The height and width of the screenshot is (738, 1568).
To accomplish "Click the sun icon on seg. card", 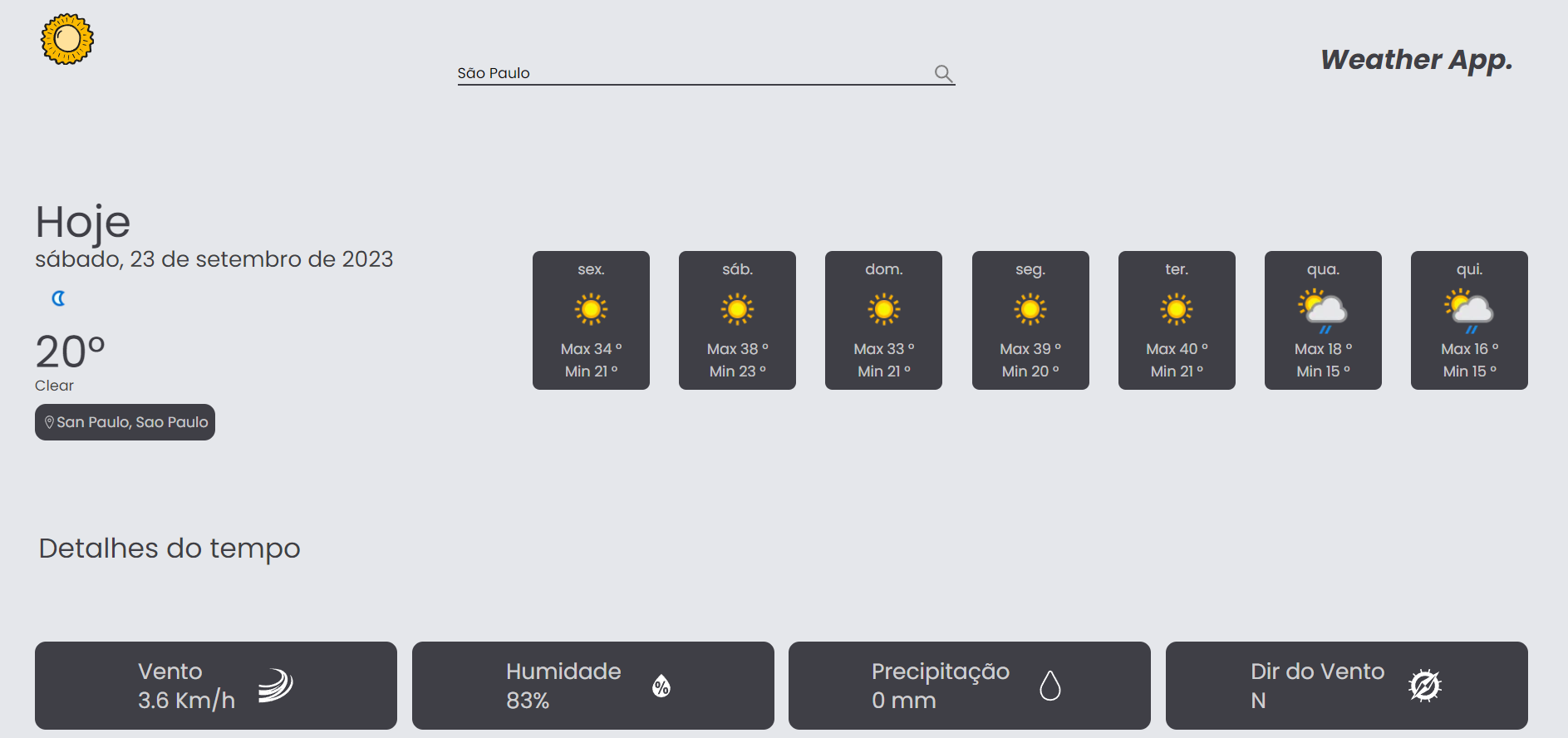I will pos(1030,309).
